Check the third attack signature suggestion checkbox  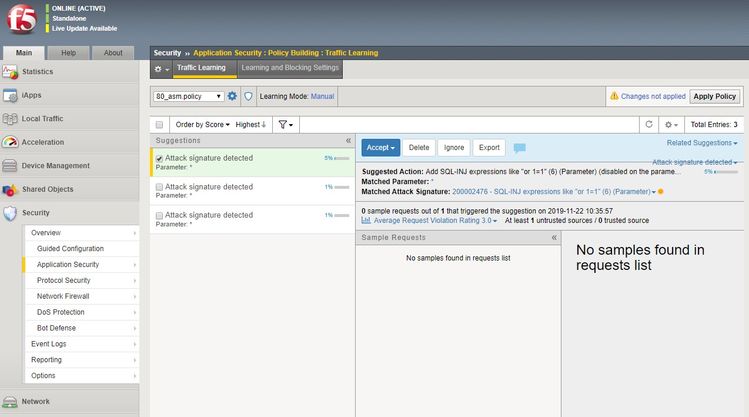tap(159, 216)
